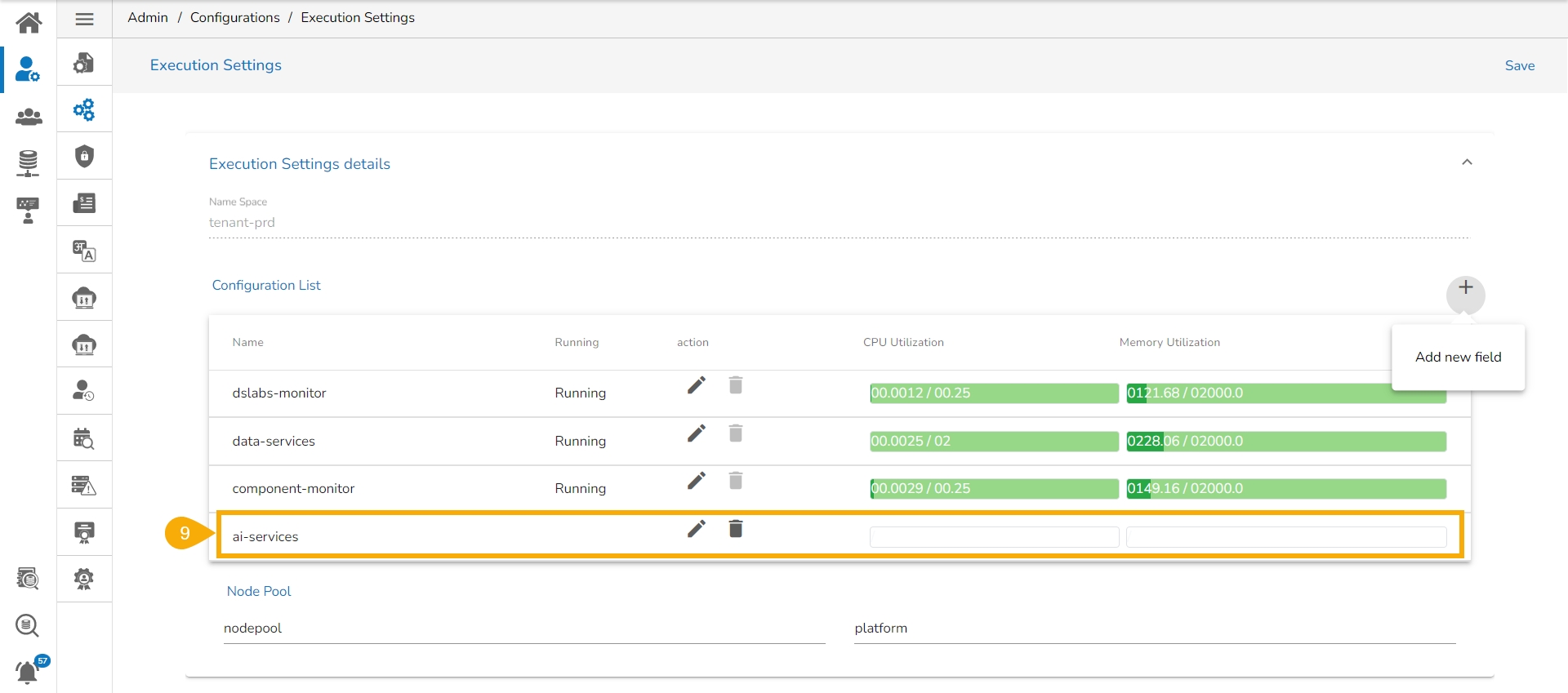Image resolution: width=1568 pixels, height=693 pixels.
Task: Click the platform input field
Action: coord(1154,629)
